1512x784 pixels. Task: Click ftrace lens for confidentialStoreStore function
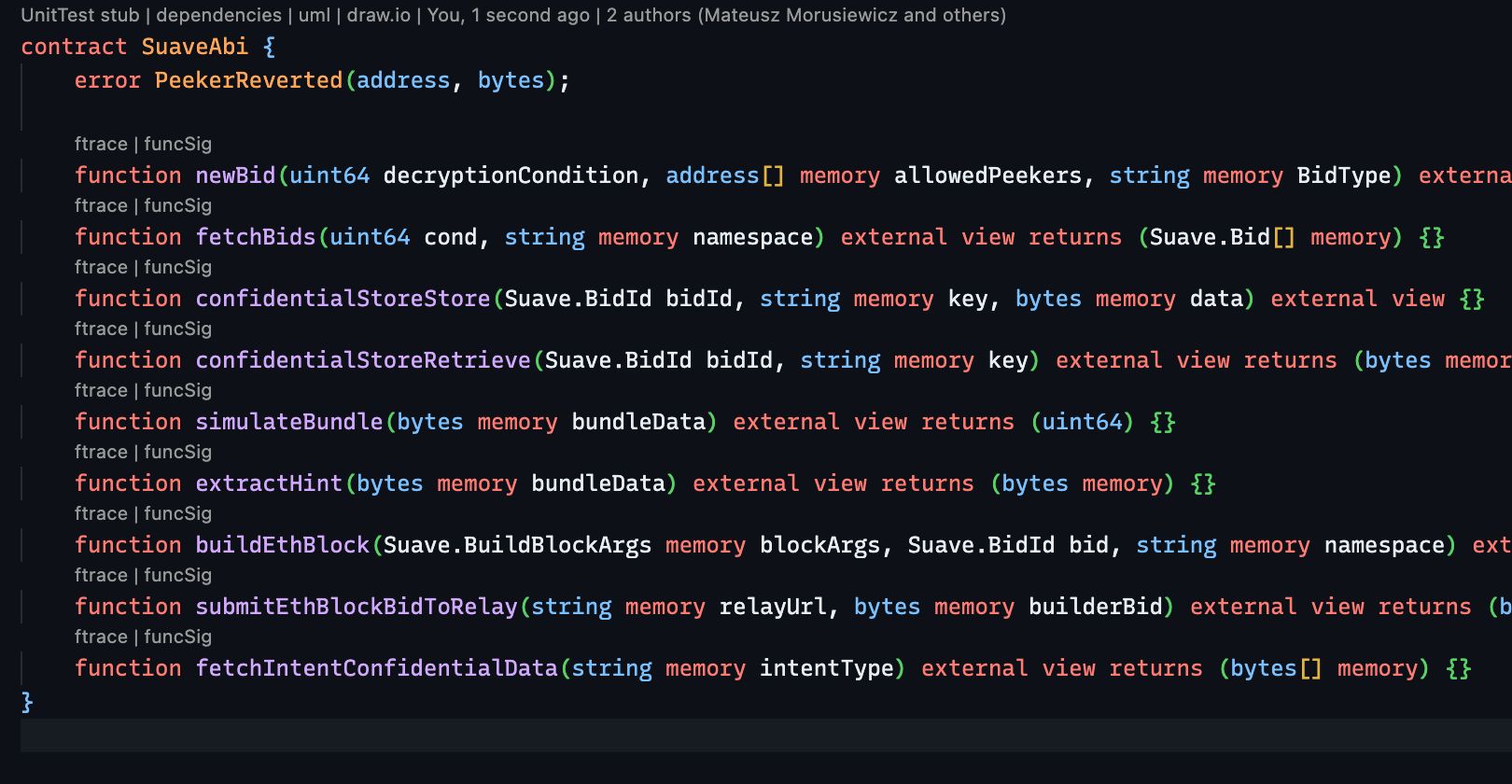pos(101,267)
